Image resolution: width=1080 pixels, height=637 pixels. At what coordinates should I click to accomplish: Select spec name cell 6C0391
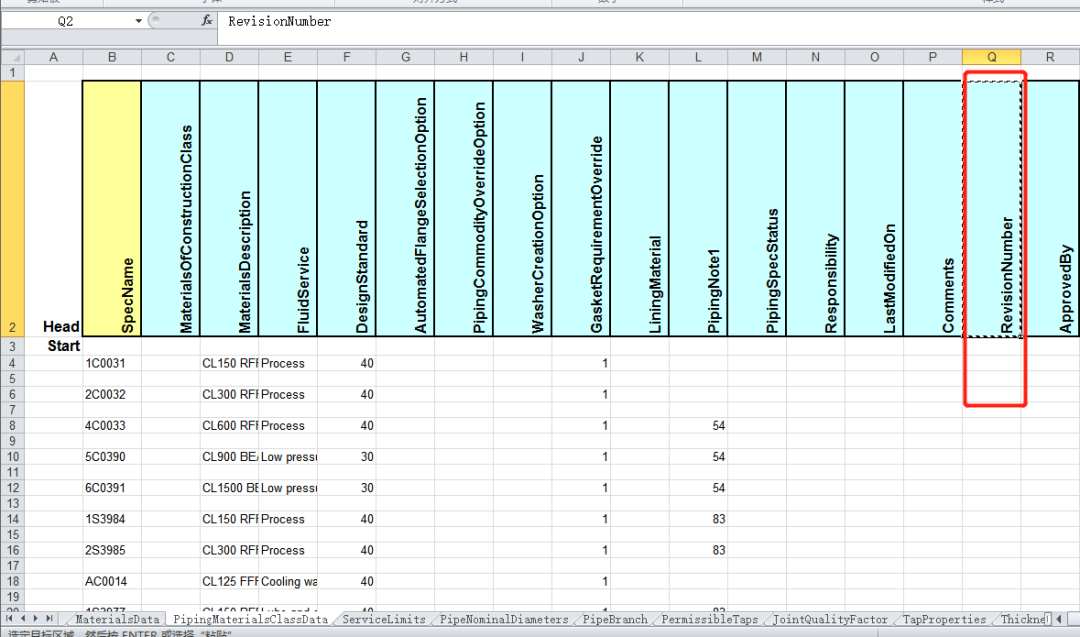click(x=112, y=488)
